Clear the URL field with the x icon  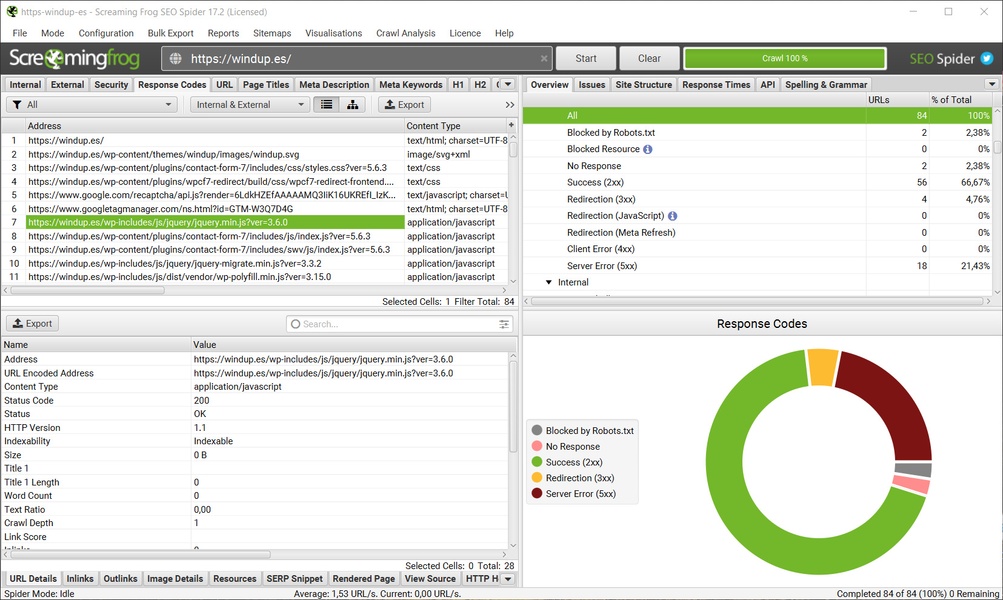pyautogui.click(x=544, y=59)
